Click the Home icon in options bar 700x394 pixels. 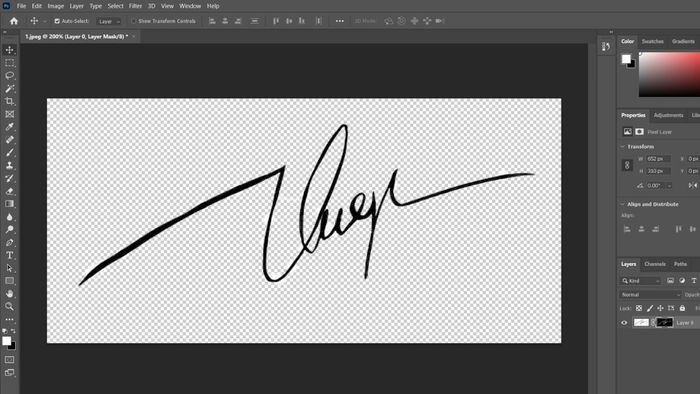(14, 21)
